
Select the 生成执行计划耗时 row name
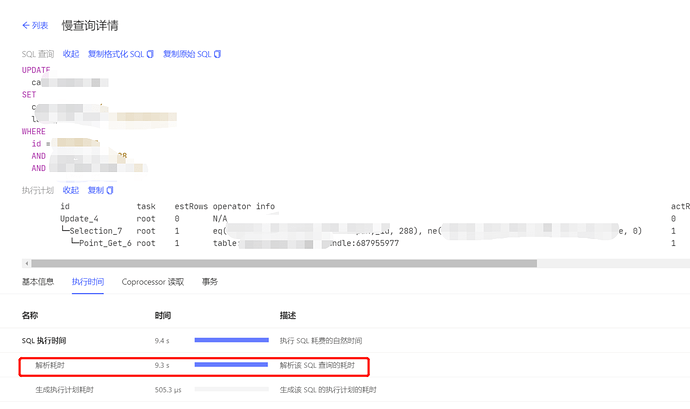(x=64, y=390)
